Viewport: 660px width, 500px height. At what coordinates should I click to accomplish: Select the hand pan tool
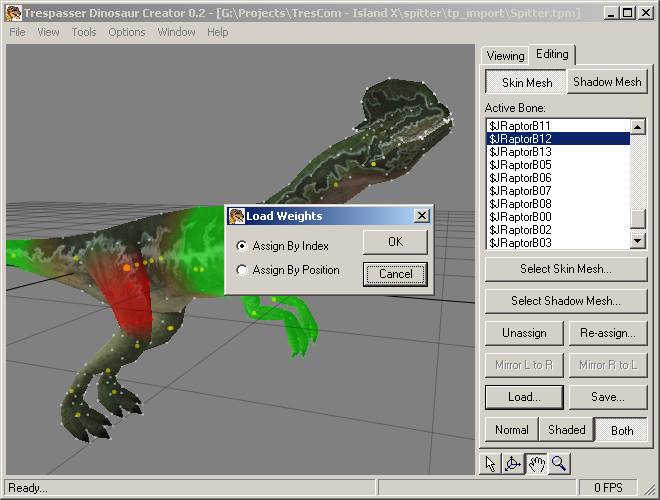coord(536,463)
